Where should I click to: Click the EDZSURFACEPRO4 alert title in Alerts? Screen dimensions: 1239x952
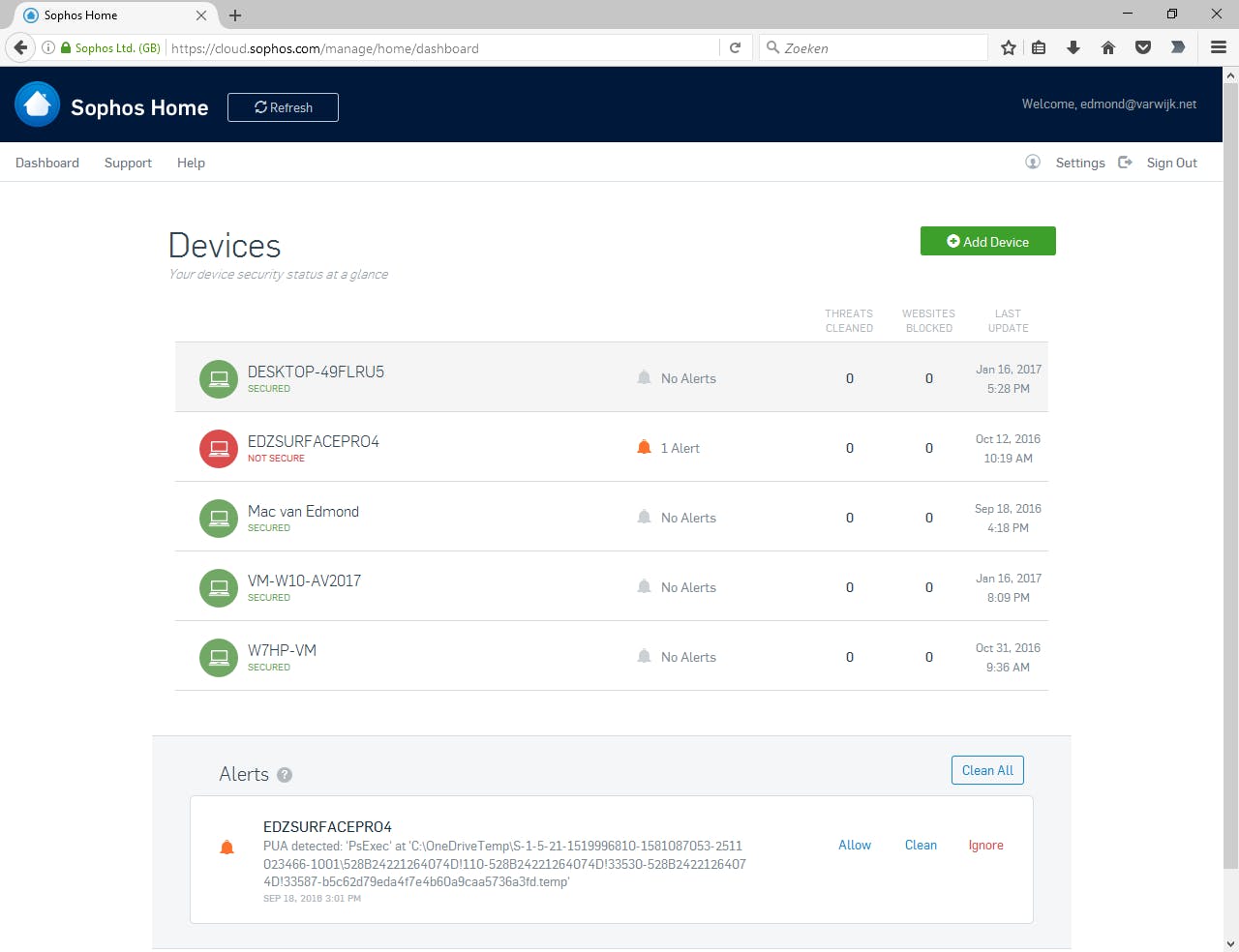coord(327,827)
